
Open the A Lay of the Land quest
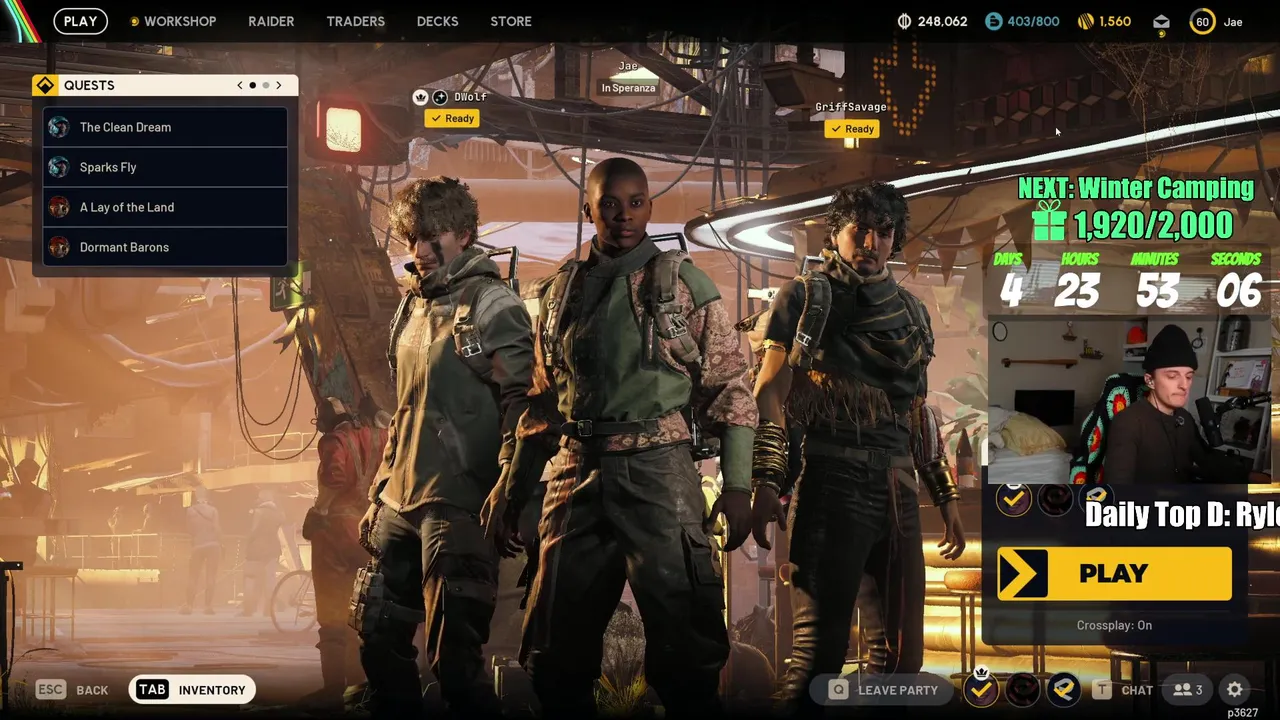[x=165, y=207]
